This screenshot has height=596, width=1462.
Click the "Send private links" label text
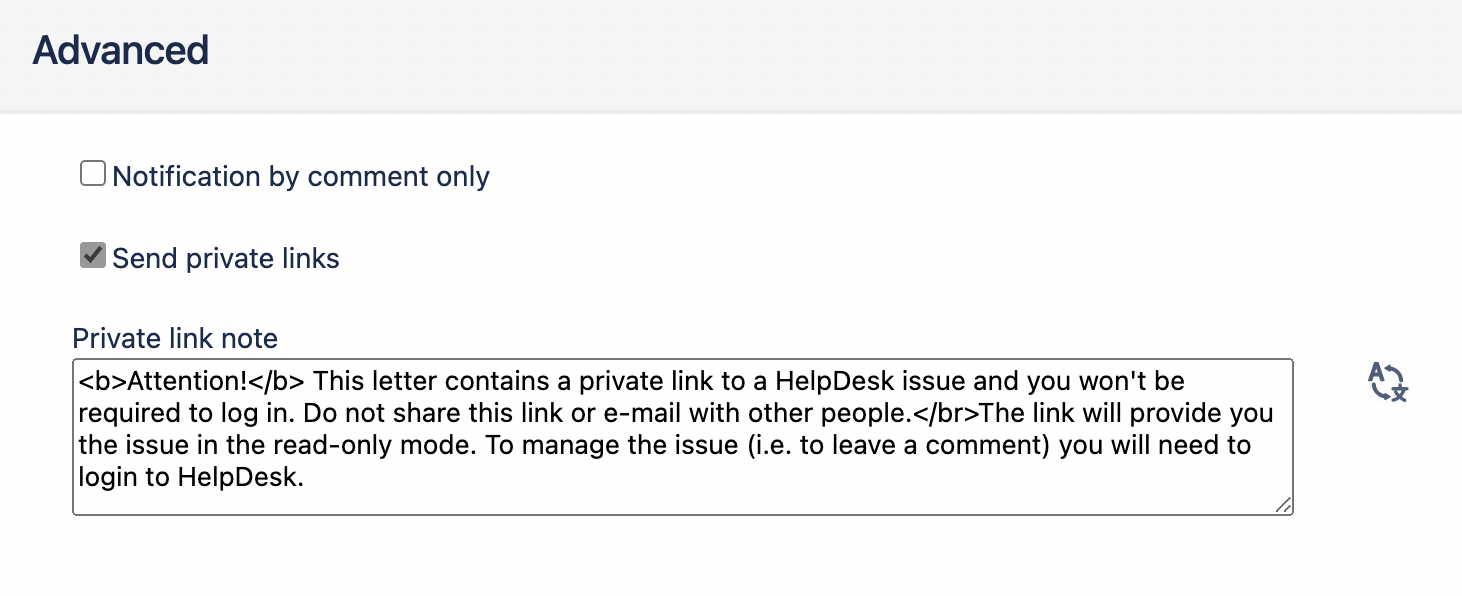click(226, 259)
